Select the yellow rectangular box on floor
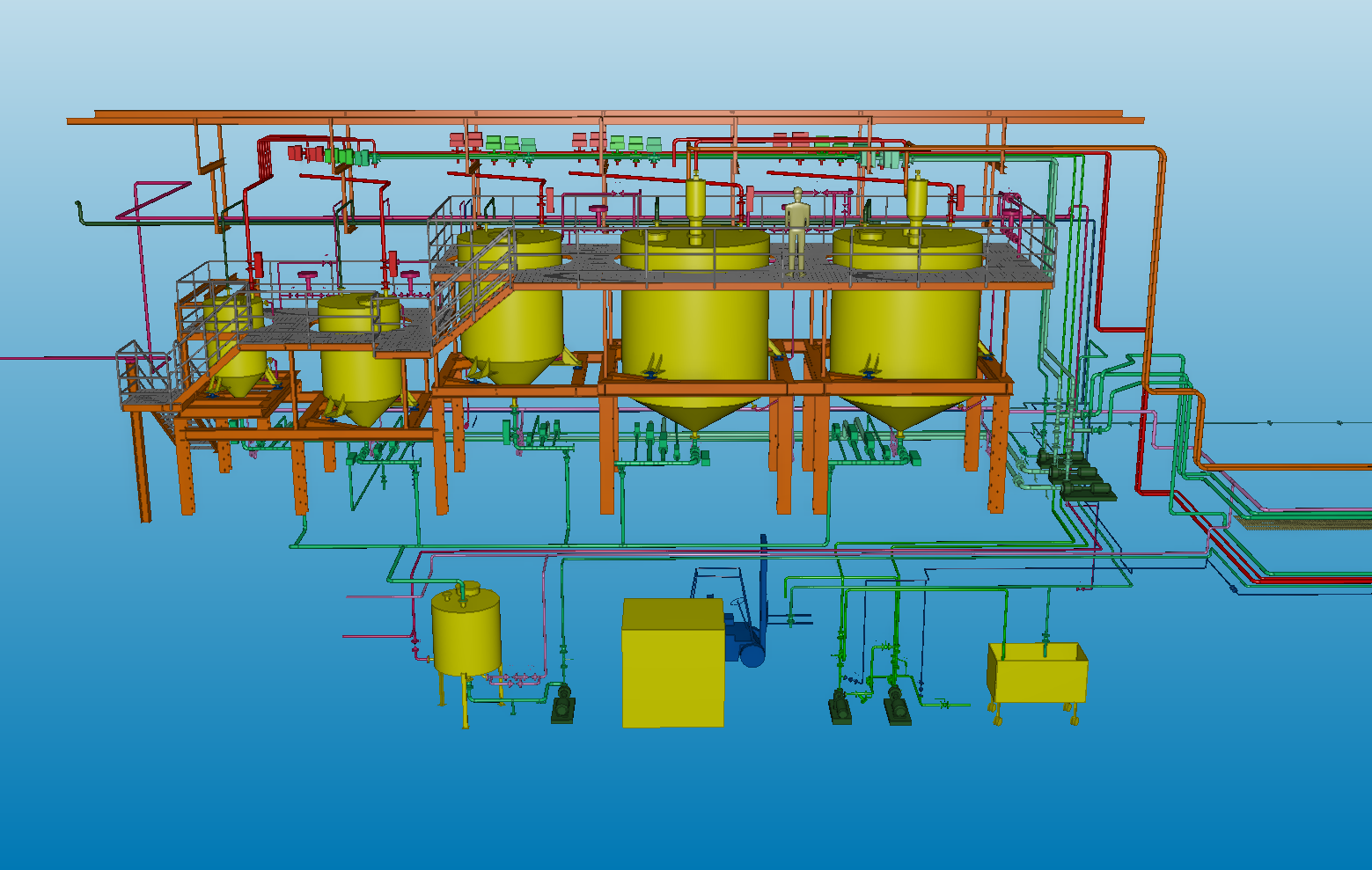 [x=673, y=662]
